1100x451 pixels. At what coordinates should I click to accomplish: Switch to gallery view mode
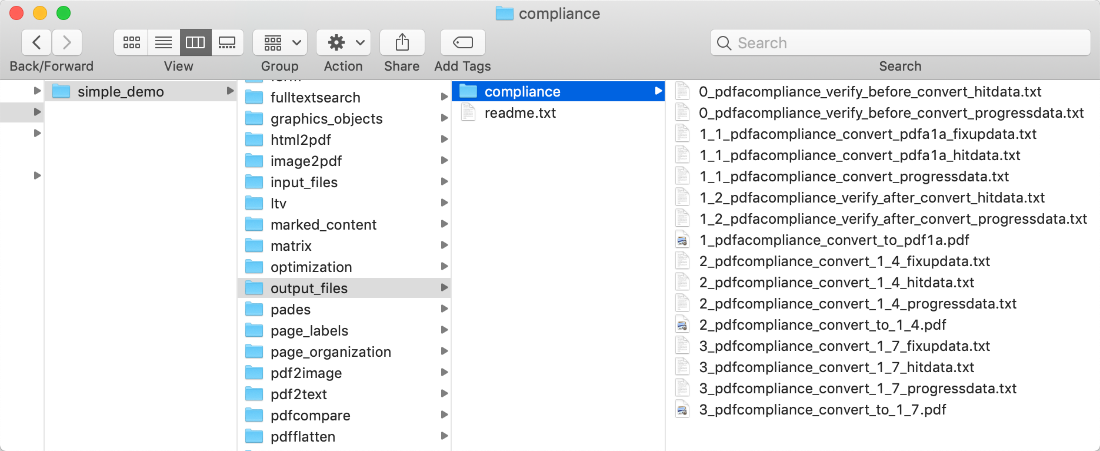[x=227, y=42]
